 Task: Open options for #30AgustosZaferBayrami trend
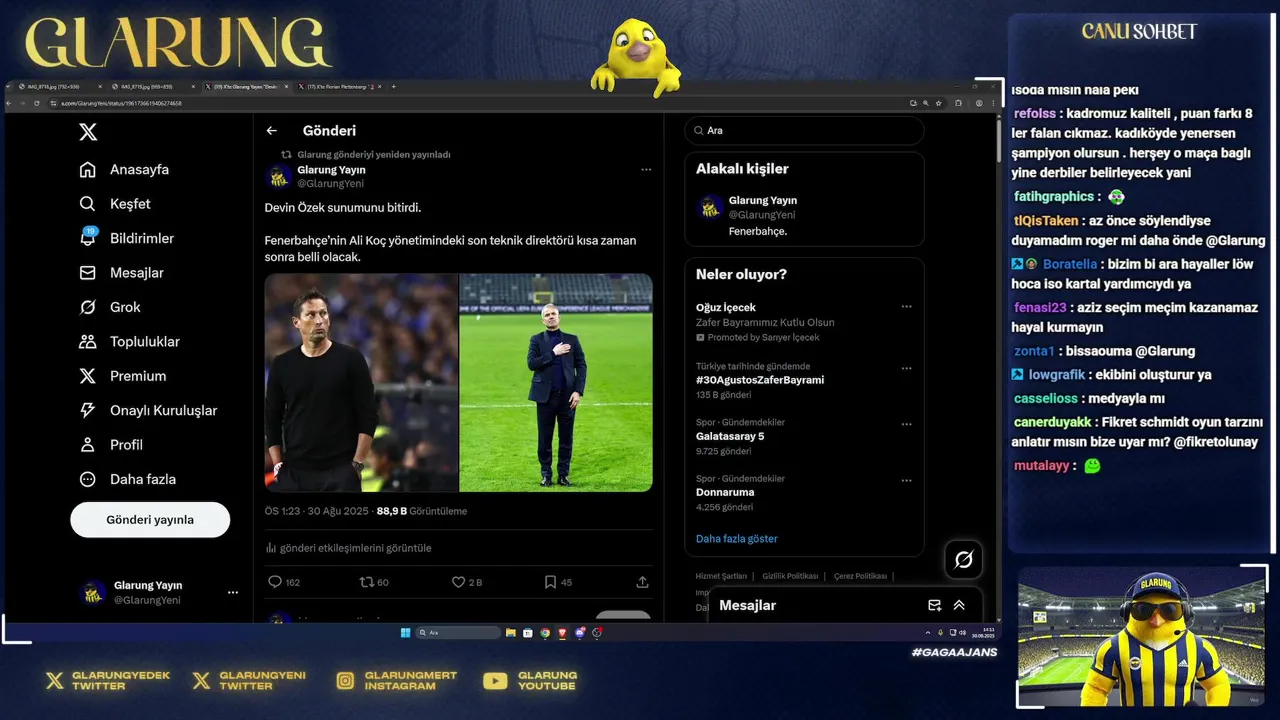(x=906, y=368)
